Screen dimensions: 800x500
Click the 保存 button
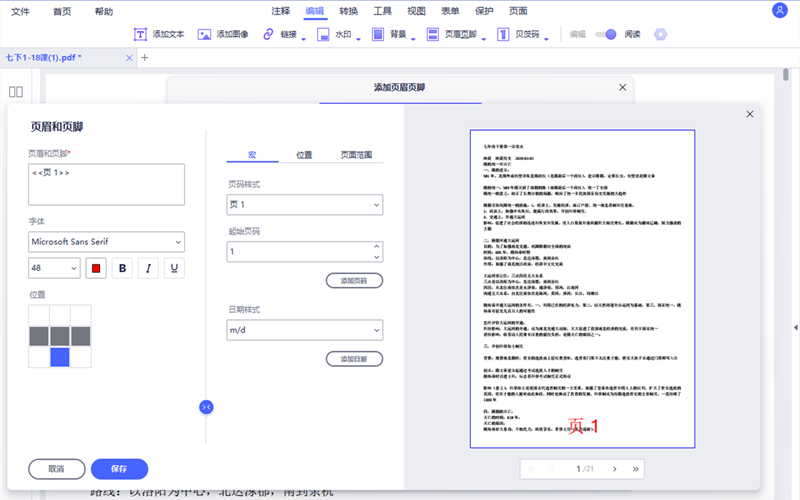tap(119, 468)
